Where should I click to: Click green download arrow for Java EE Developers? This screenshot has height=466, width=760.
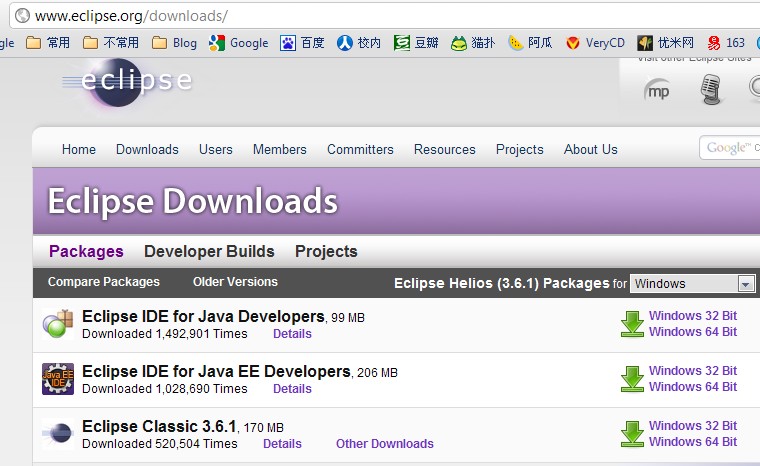tap(632, 379)
